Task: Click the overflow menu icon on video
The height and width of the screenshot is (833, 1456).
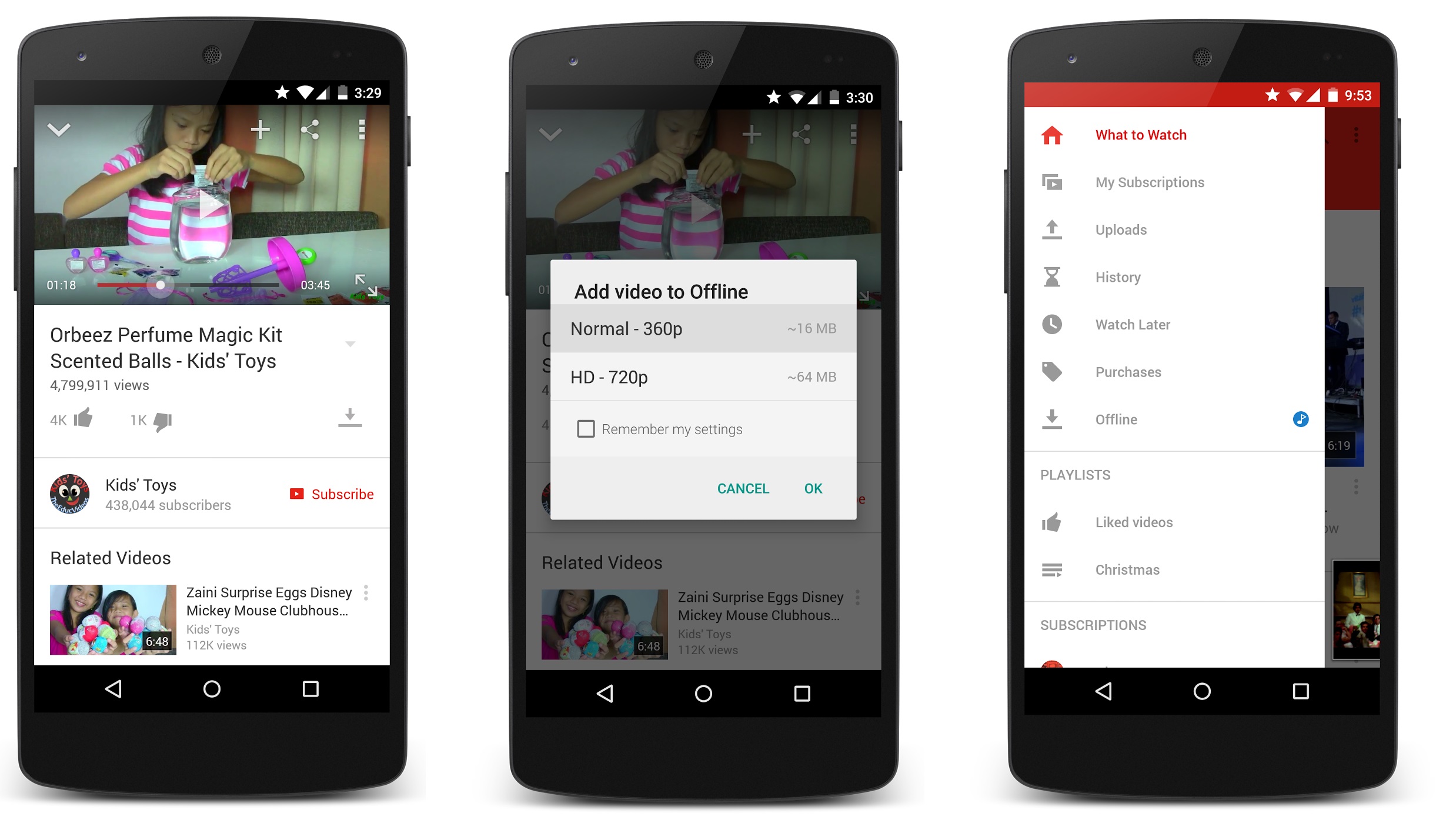Action: point(363,130)
